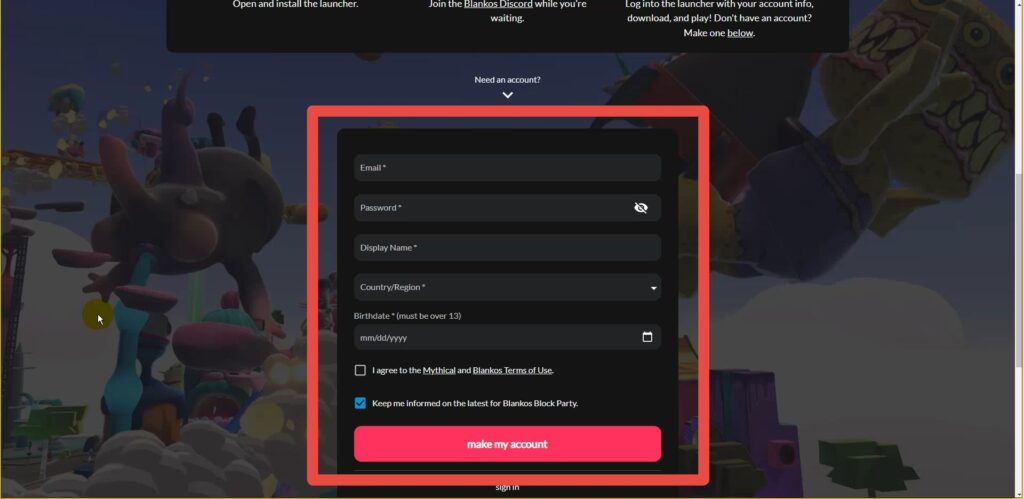
Task: Open the Blankos Discord link
Action: tap(498, 4)
